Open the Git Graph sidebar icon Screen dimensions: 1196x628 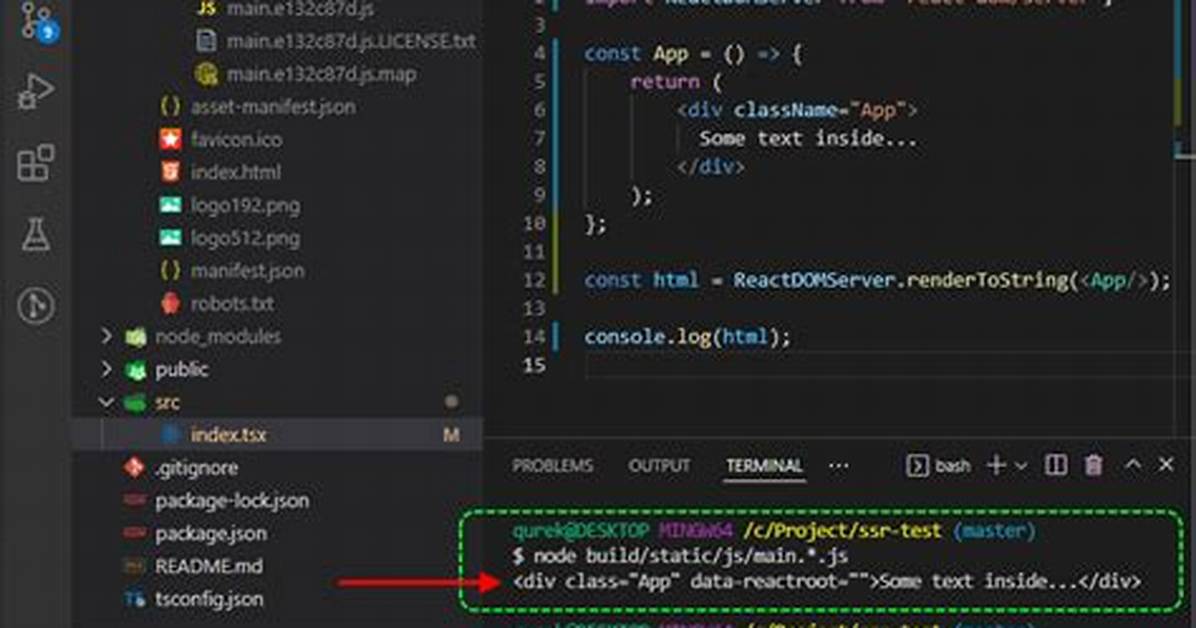35,305
